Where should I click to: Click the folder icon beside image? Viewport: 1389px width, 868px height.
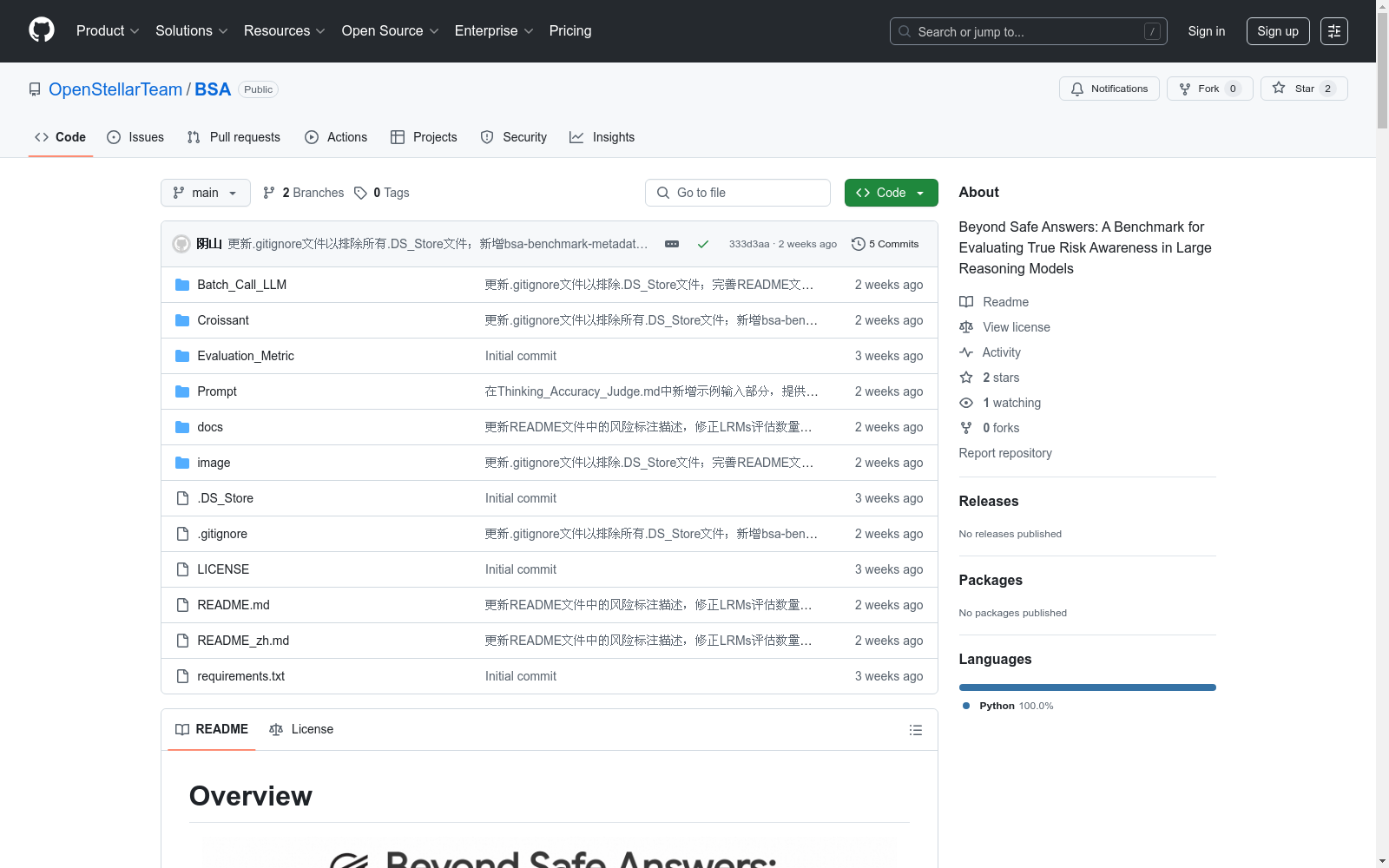[x=182, y=463]
